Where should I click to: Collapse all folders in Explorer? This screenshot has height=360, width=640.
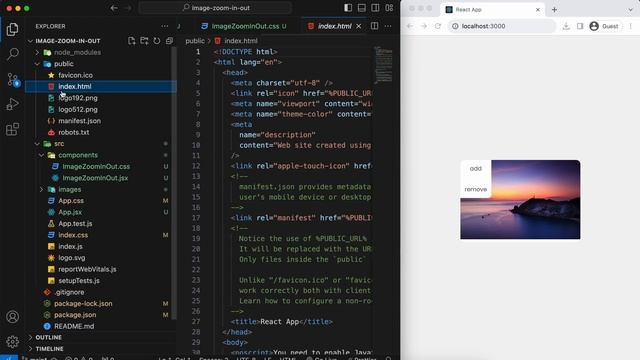[x=169, y=41]
